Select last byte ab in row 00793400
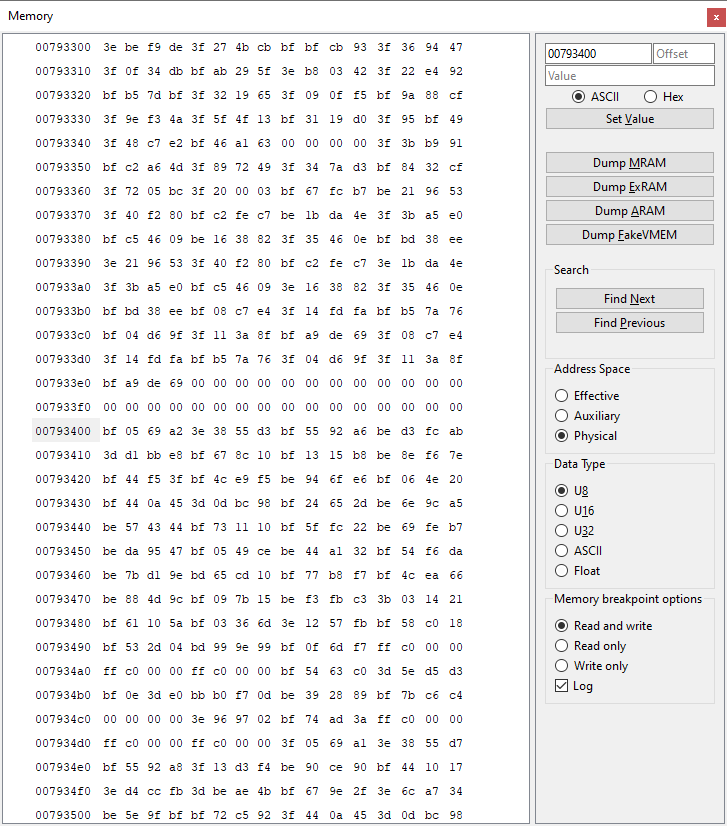This screenshot has height=826, width=727. (456, 431)
